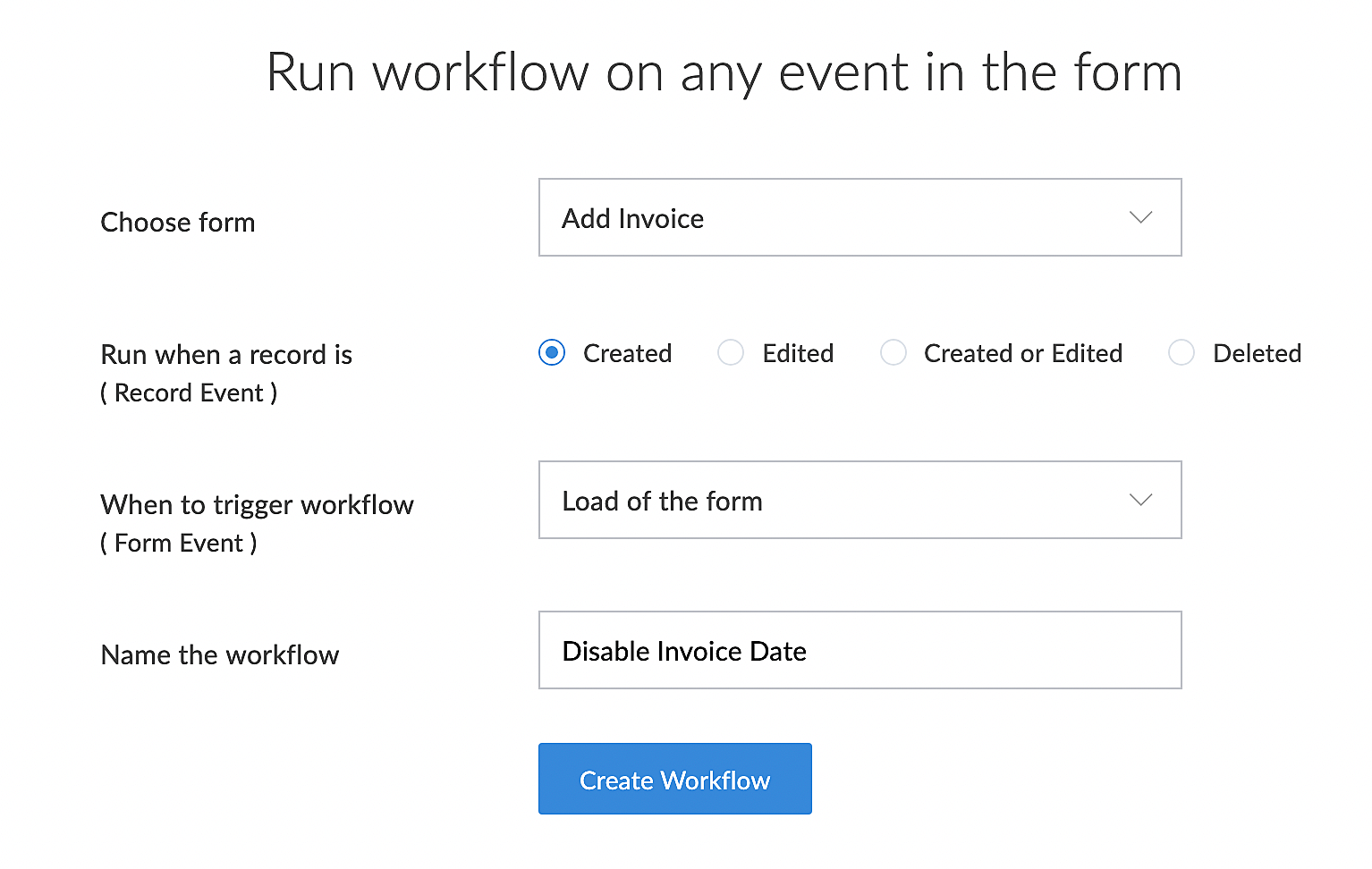Click the Run workflow on any event heading

724,72
